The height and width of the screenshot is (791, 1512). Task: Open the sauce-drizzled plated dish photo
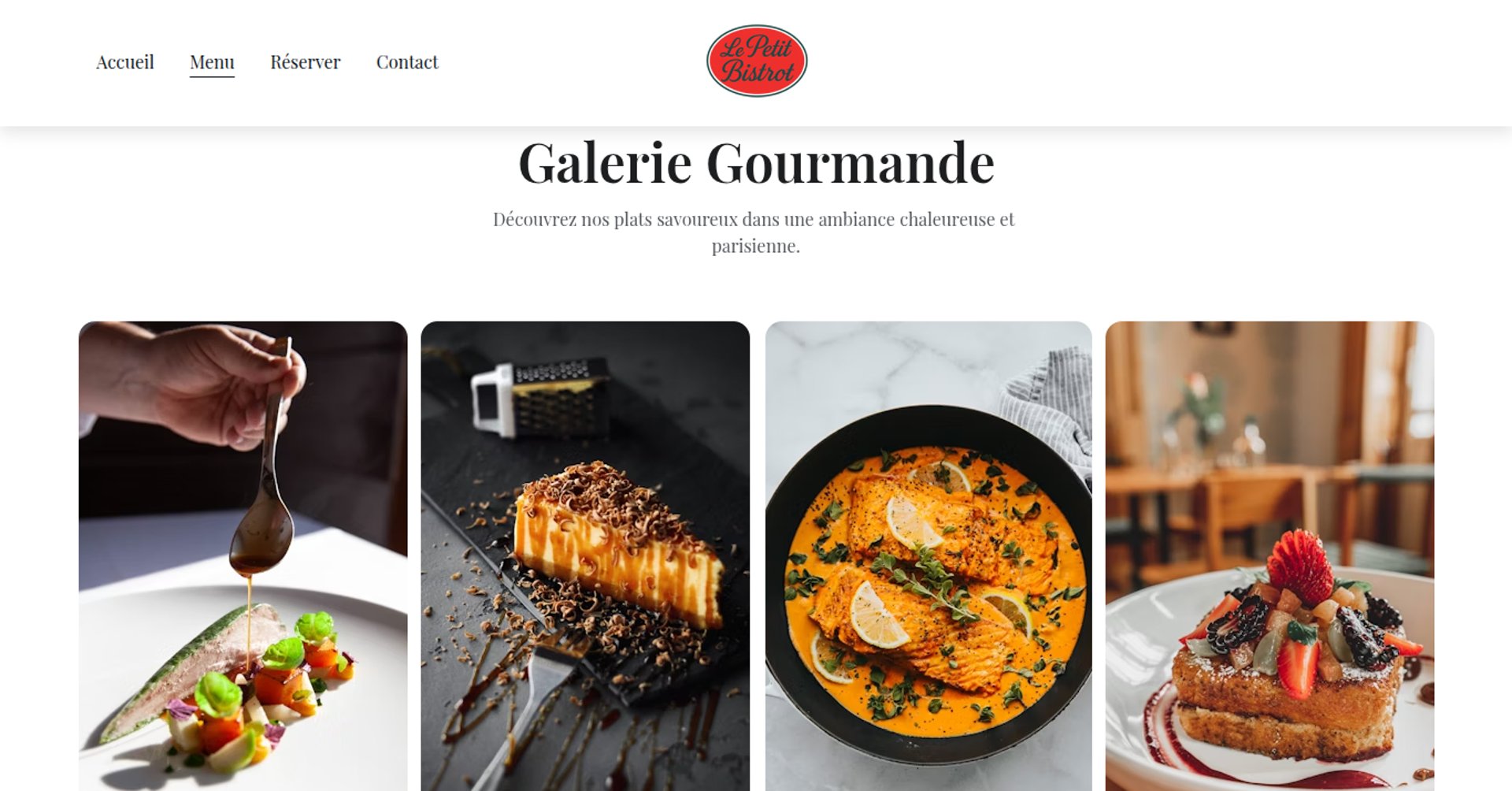point(243,555)
